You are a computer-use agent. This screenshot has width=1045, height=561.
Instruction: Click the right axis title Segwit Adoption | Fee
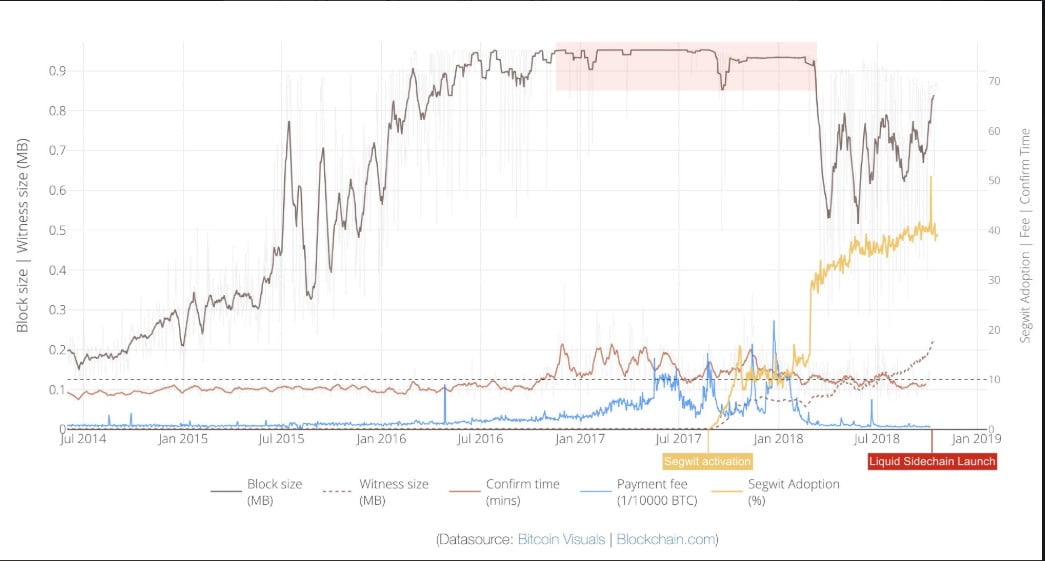[x=1024, y=234]
